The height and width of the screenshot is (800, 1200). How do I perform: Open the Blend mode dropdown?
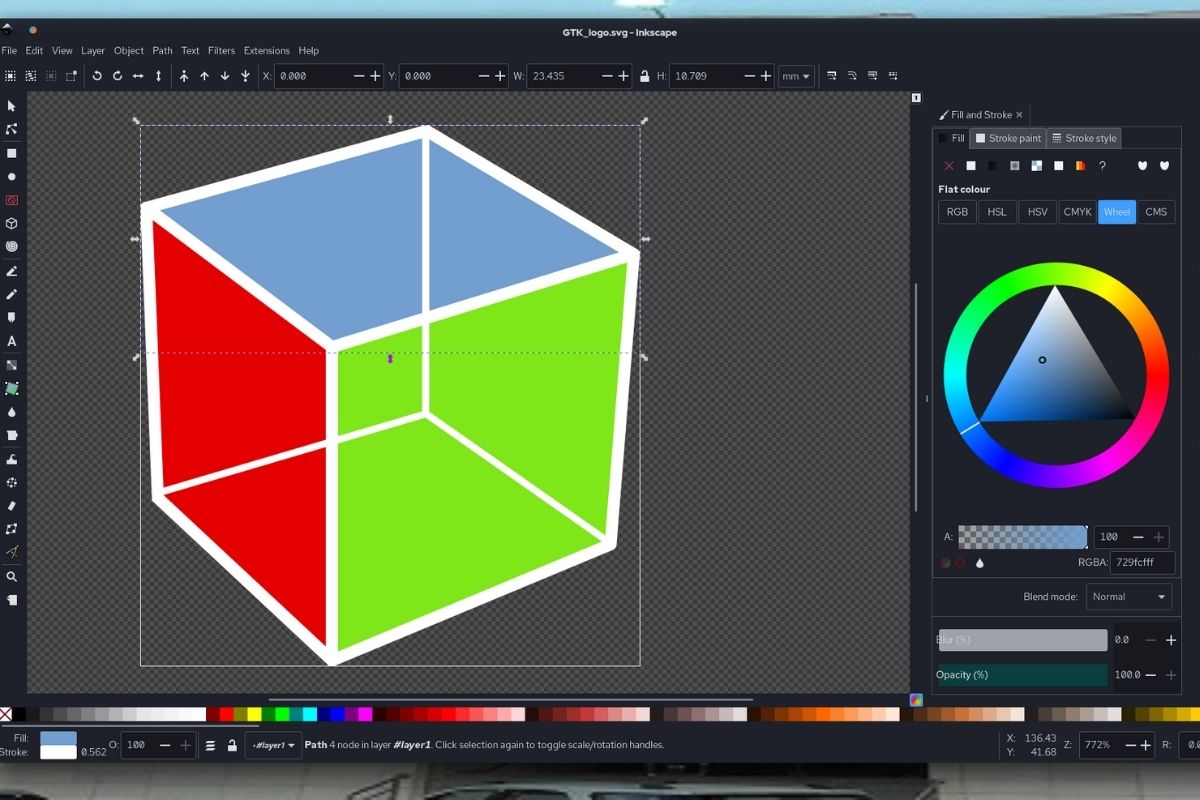pyautogui.click(x=1129, y=596)
